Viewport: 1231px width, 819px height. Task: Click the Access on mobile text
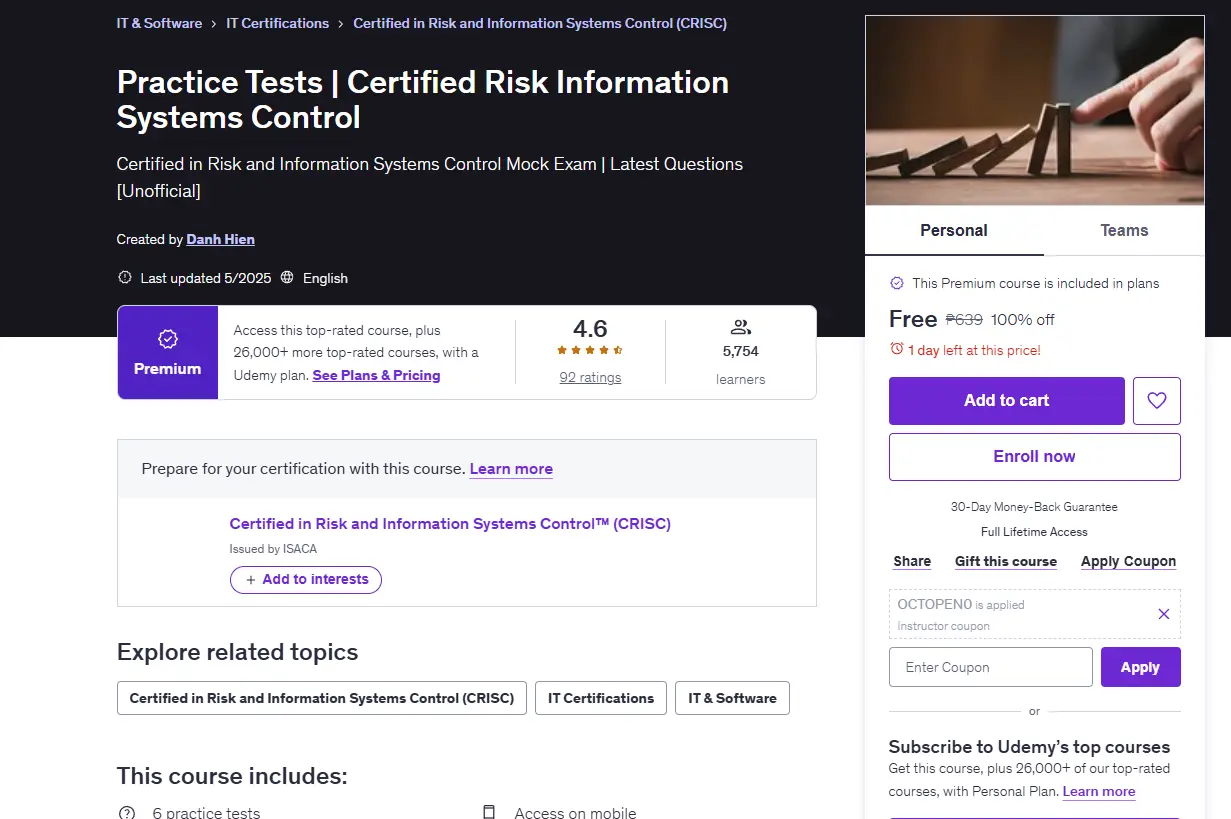click(x=575, y=813)
